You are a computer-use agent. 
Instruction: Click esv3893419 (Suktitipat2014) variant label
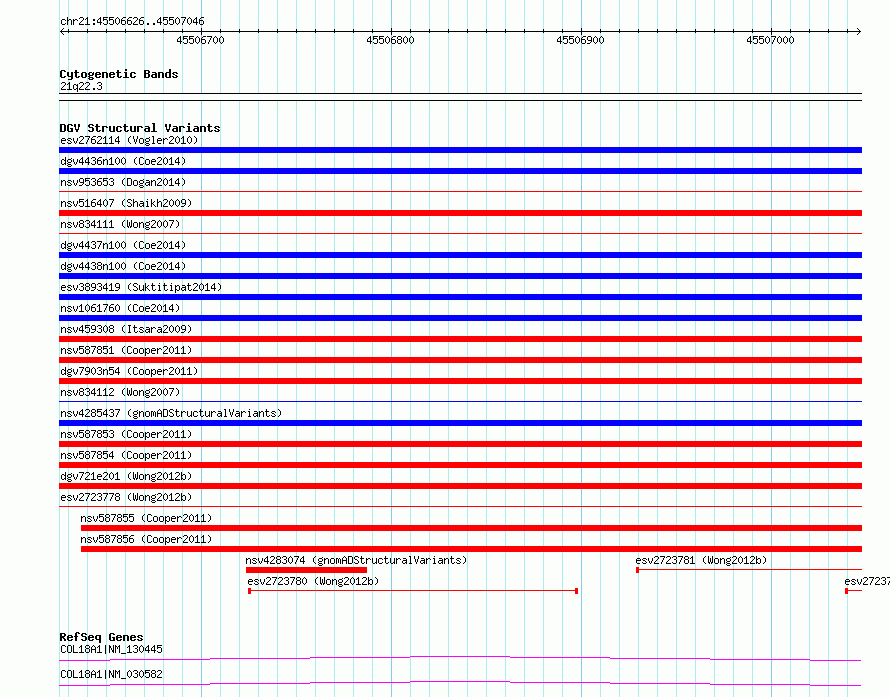(x=141, y=287)
